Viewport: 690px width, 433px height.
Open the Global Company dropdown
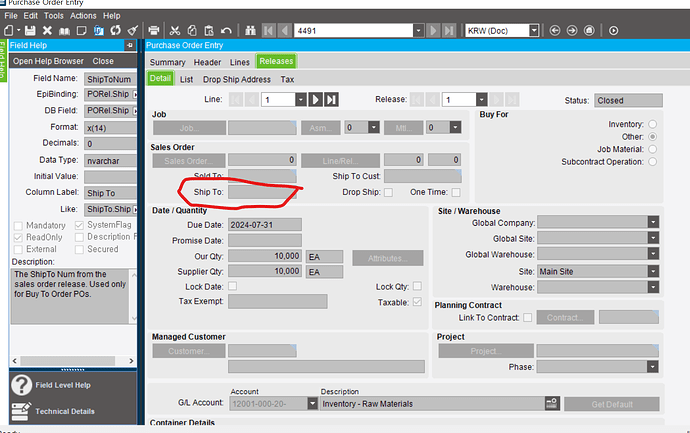tap(653, 222)
